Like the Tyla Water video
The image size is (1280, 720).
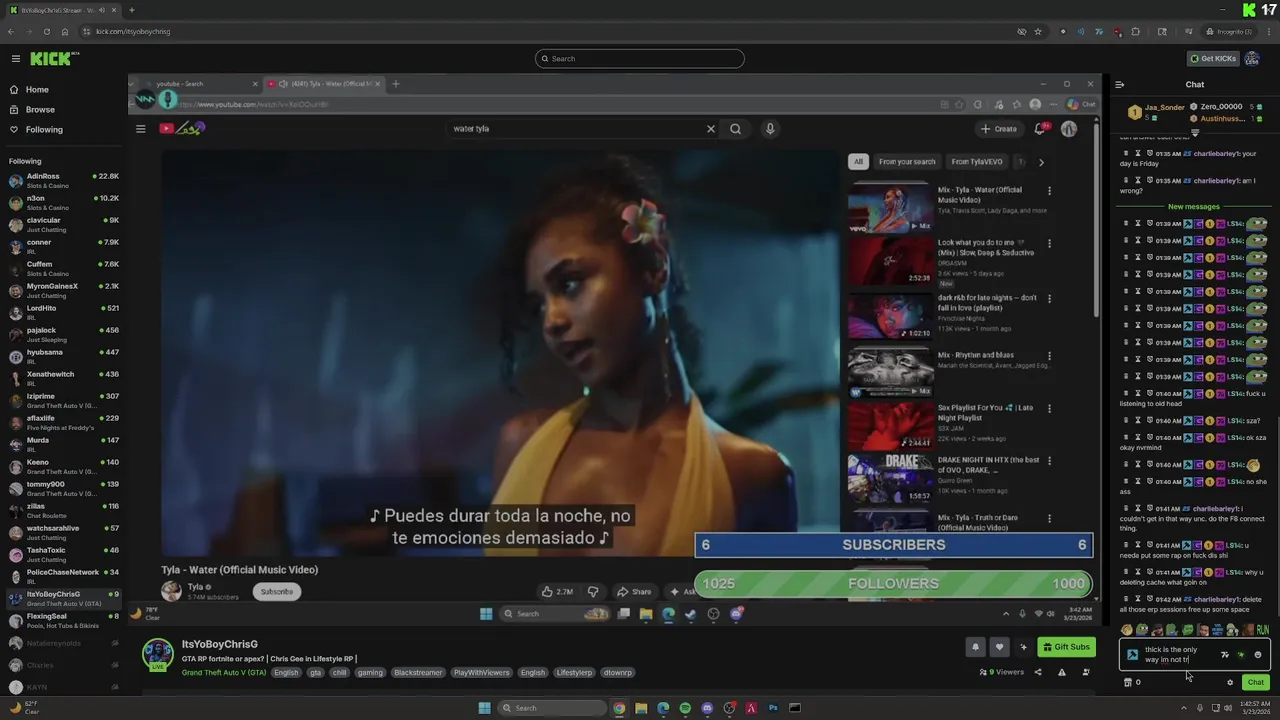pyautogui.click(x=557, y=591)
